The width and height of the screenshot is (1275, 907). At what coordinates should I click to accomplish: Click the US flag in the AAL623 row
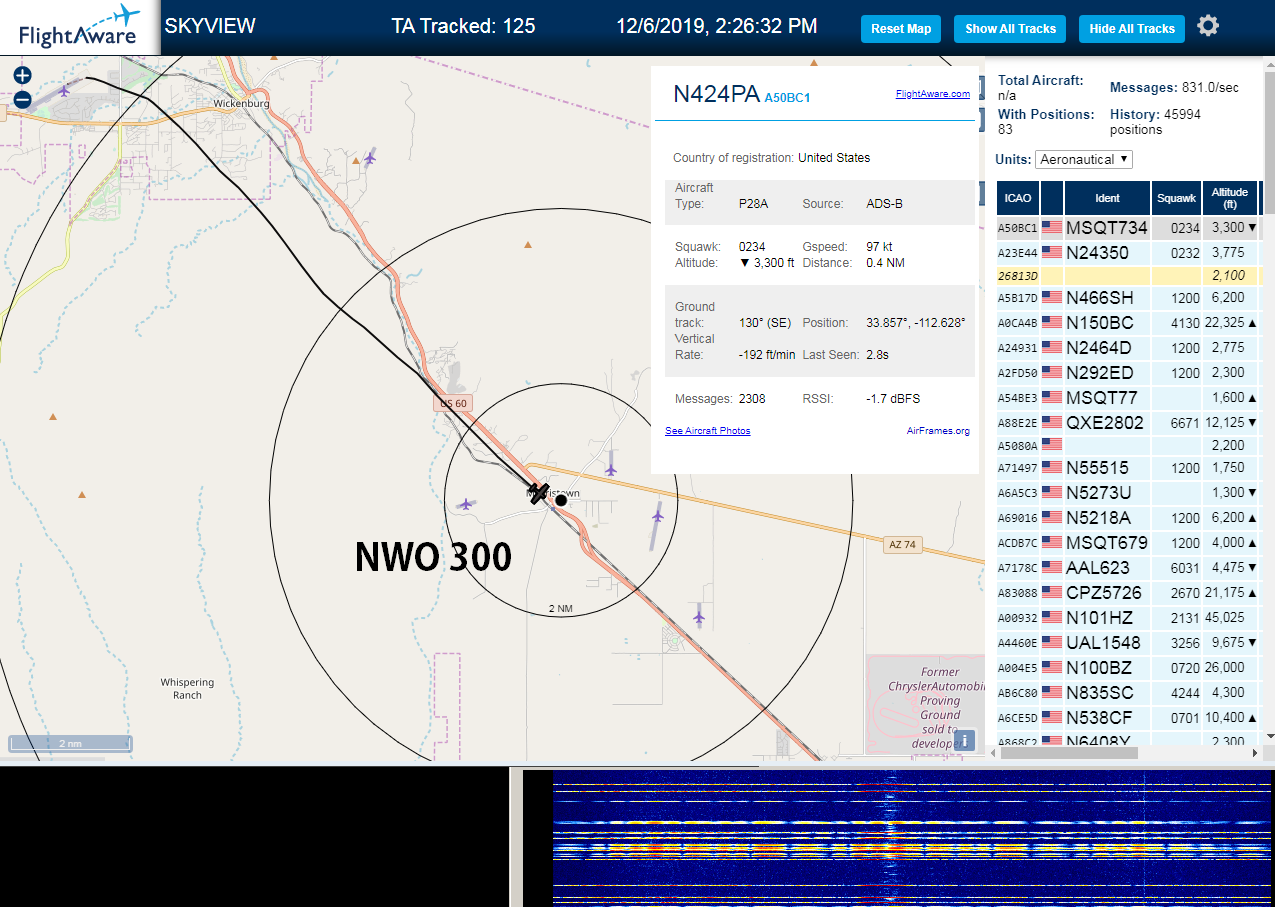click(x=1052, y=568)
